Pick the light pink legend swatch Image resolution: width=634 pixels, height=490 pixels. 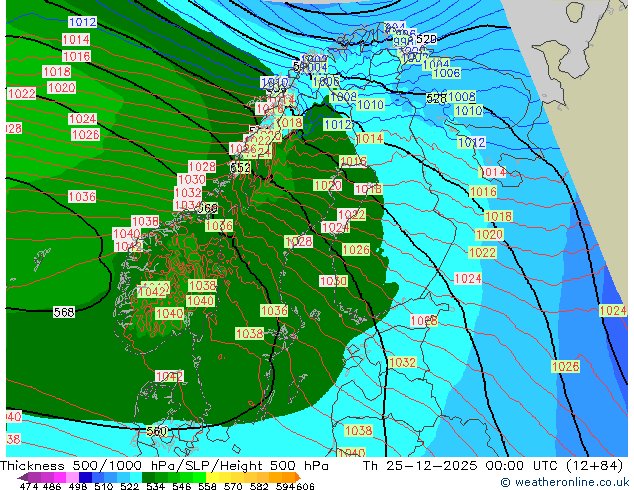point(72,477)
